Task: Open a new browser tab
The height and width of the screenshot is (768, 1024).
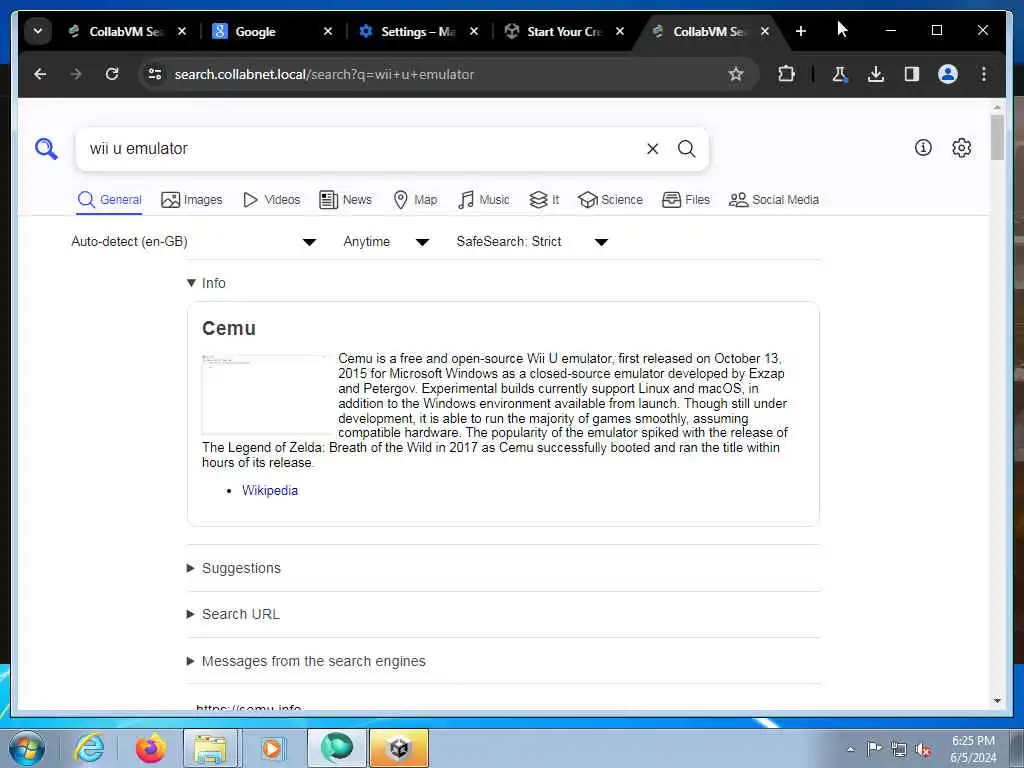Action: click(801, 31)
